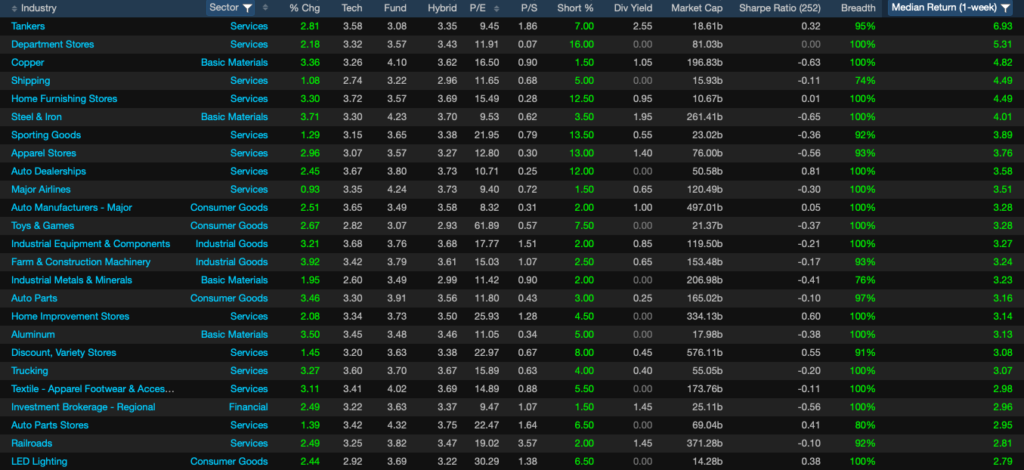Click the Sector column filter icon
The height and width of the screenshot is (470, 1024).
coord(247,8)
